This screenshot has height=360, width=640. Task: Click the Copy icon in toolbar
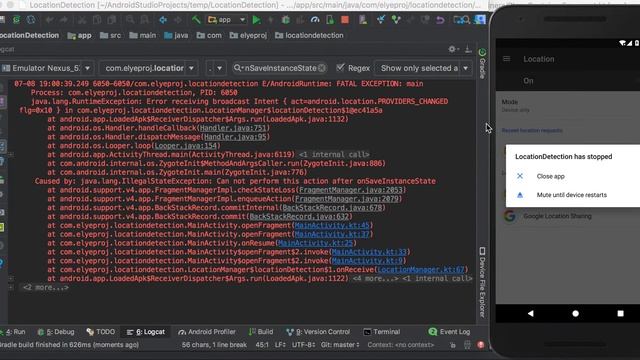tap(97, 20)
